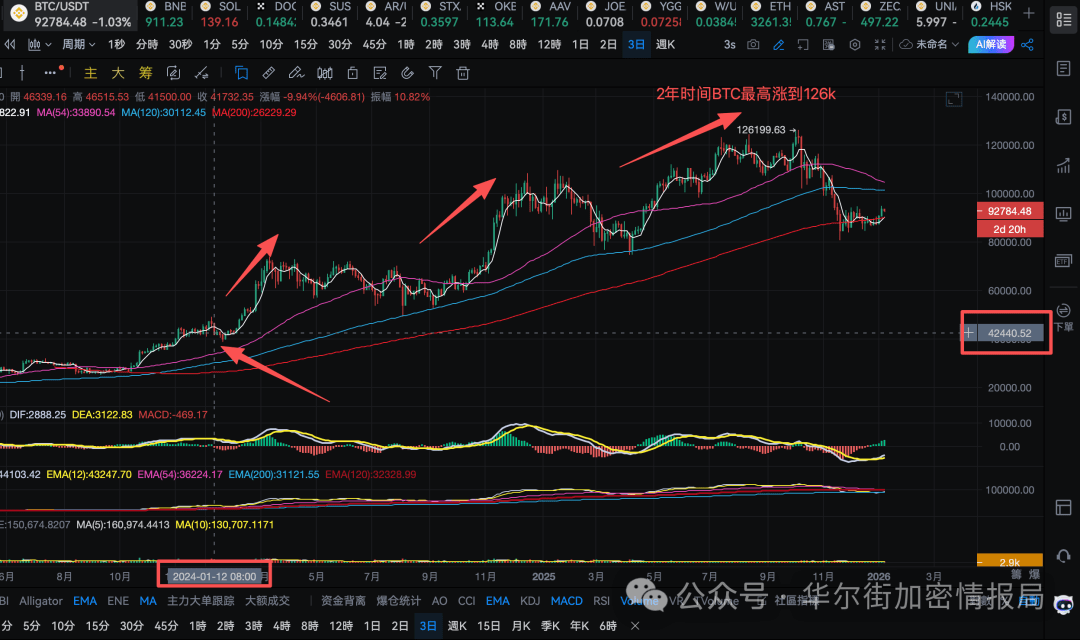
Task: Select 月K in bottom timeframe bar
Action: 521,626
